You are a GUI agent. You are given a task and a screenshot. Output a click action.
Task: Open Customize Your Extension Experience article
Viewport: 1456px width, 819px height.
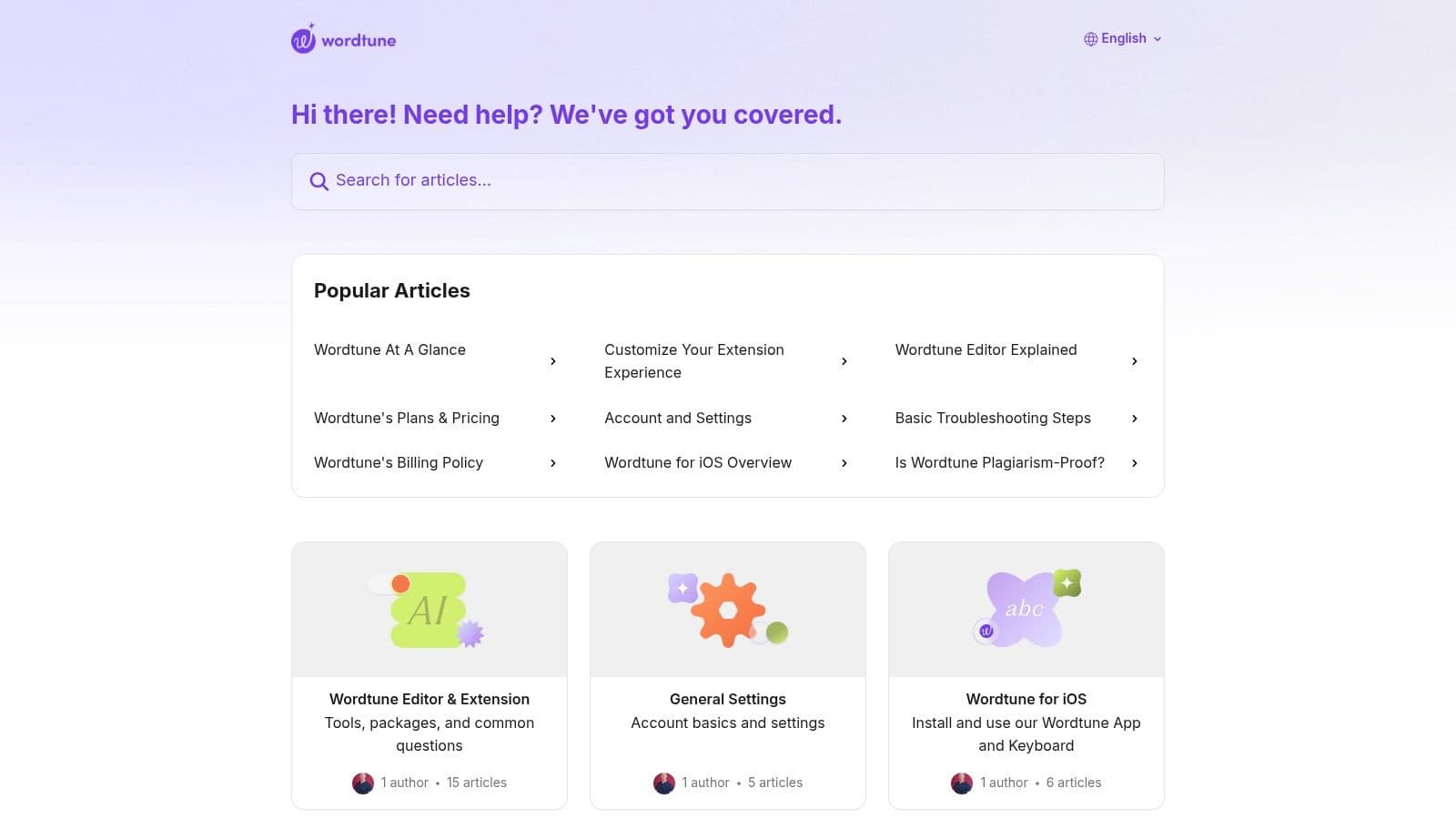(694, 361)
